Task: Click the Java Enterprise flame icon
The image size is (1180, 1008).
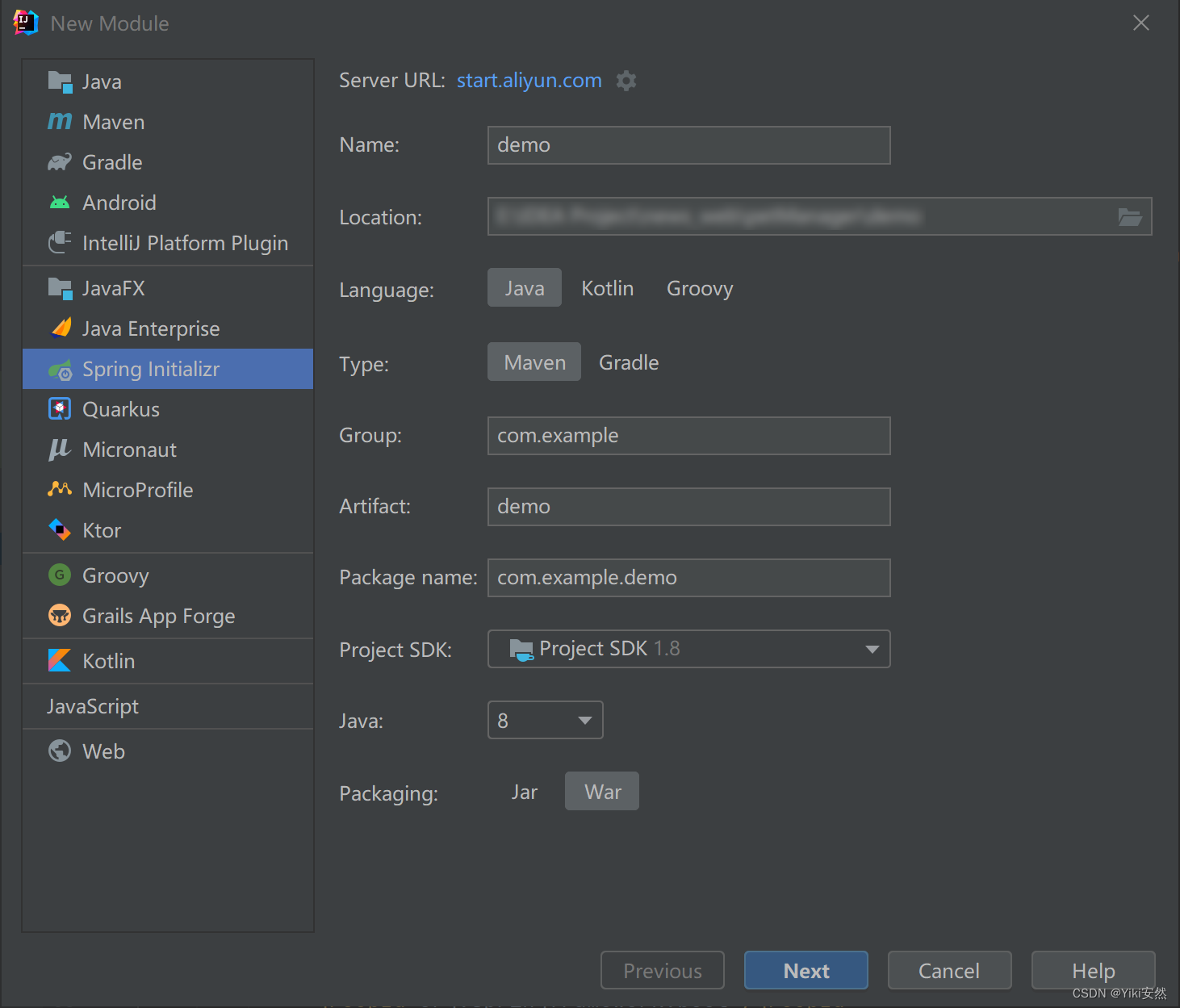Action: [61, 328]
